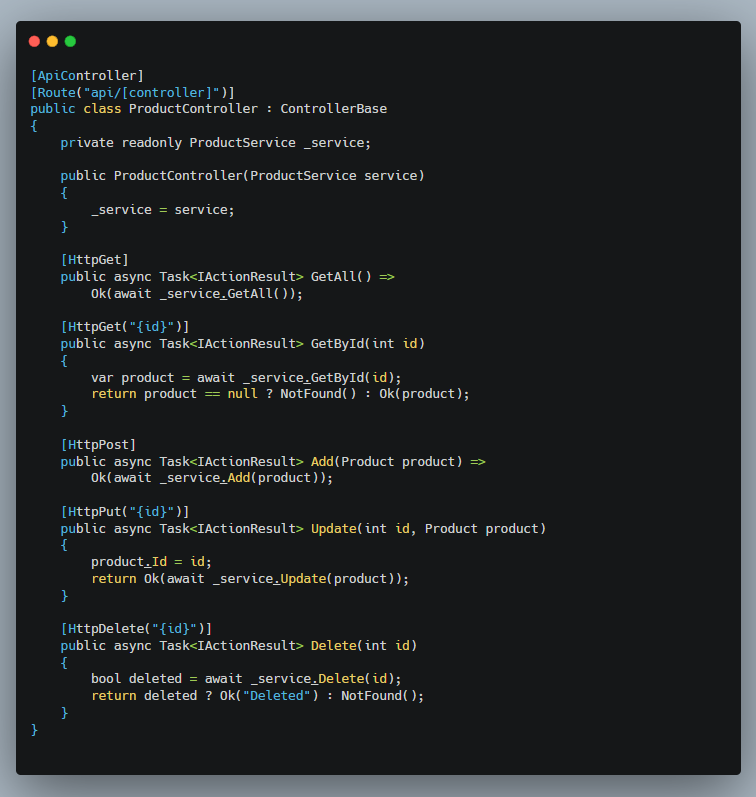Screen dimensions: 756x797
Task: Click the 'var product = await _service.GetById(id);' line
Action: point(246,378)
